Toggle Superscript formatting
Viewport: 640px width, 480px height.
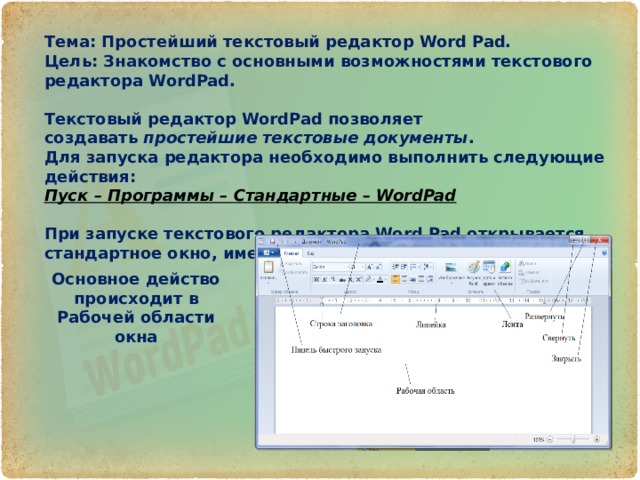[359, 280]
